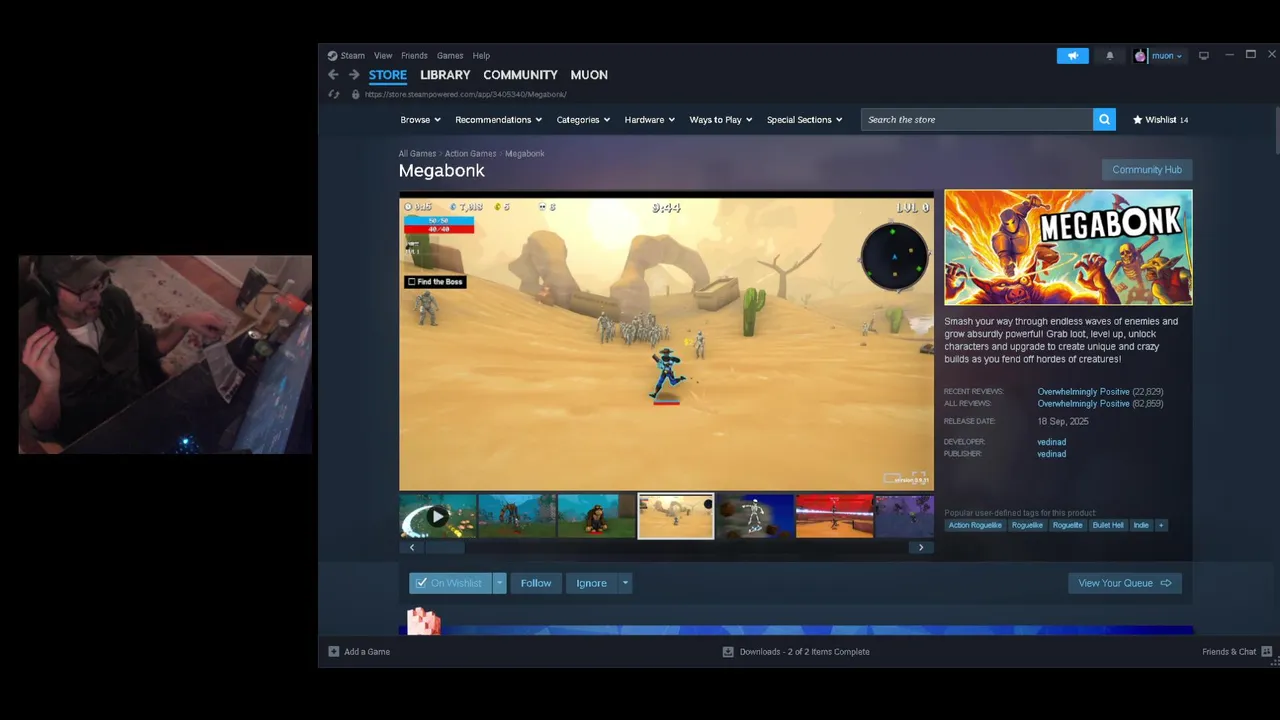1280x720 pixels.
Task: Toggle the On Wishlist checkbox button
Action: (450, 583)
